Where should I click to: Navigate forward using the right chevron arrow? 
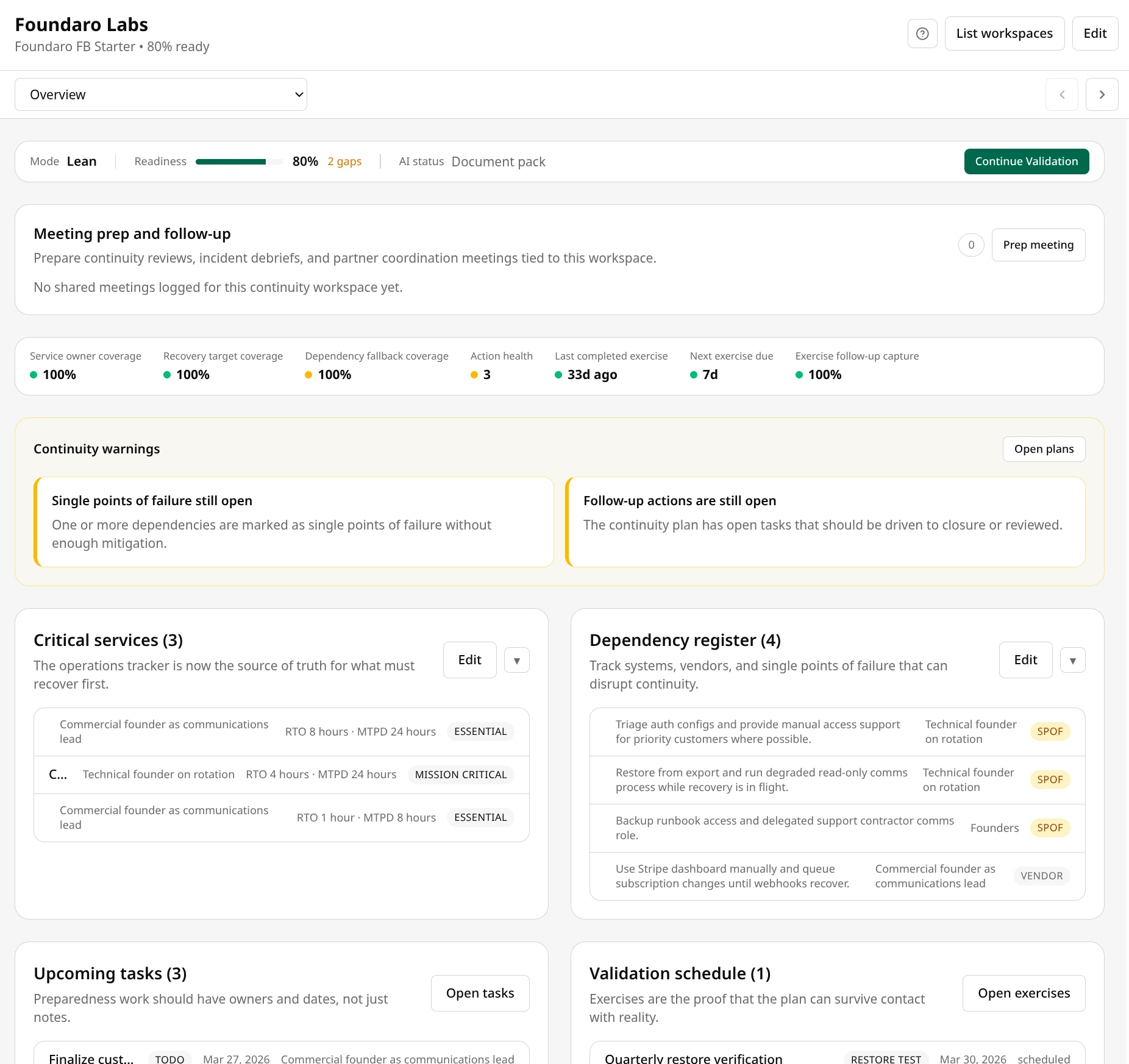pyautogui.click(x=1102, y=94)
